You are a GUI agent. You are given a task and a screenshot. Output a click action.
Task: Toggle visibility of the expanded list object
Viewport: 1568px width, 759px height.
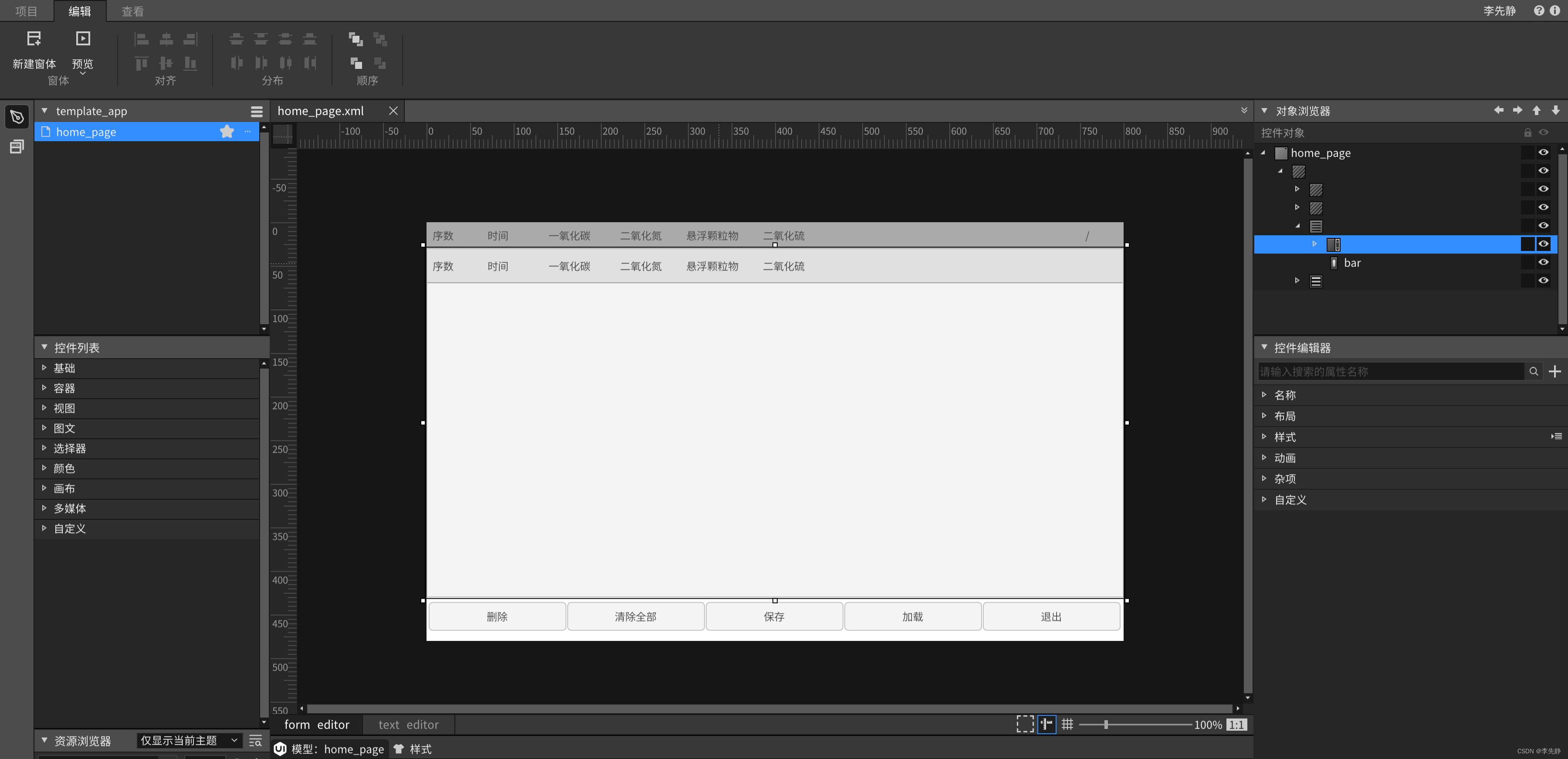[x=1543, y=226]
